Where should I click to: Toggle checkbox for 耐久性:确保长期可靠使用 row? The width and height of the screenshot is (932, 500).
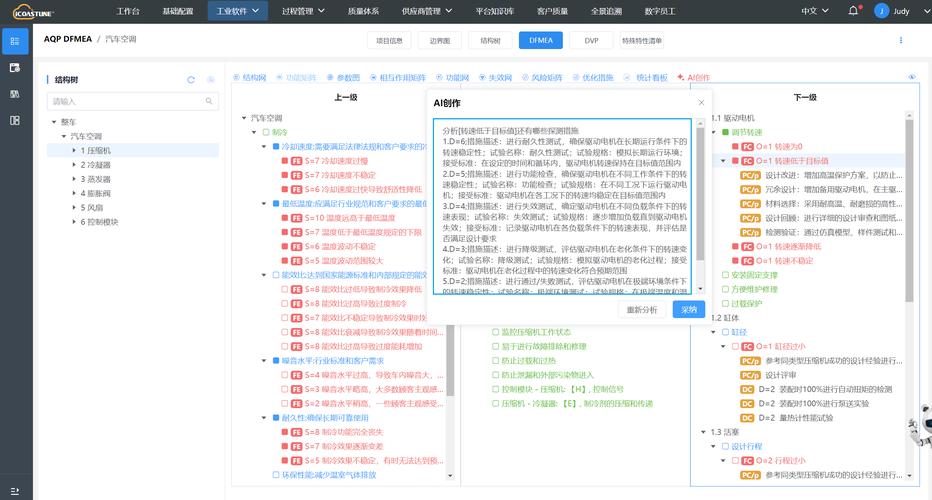coord(276,418)
